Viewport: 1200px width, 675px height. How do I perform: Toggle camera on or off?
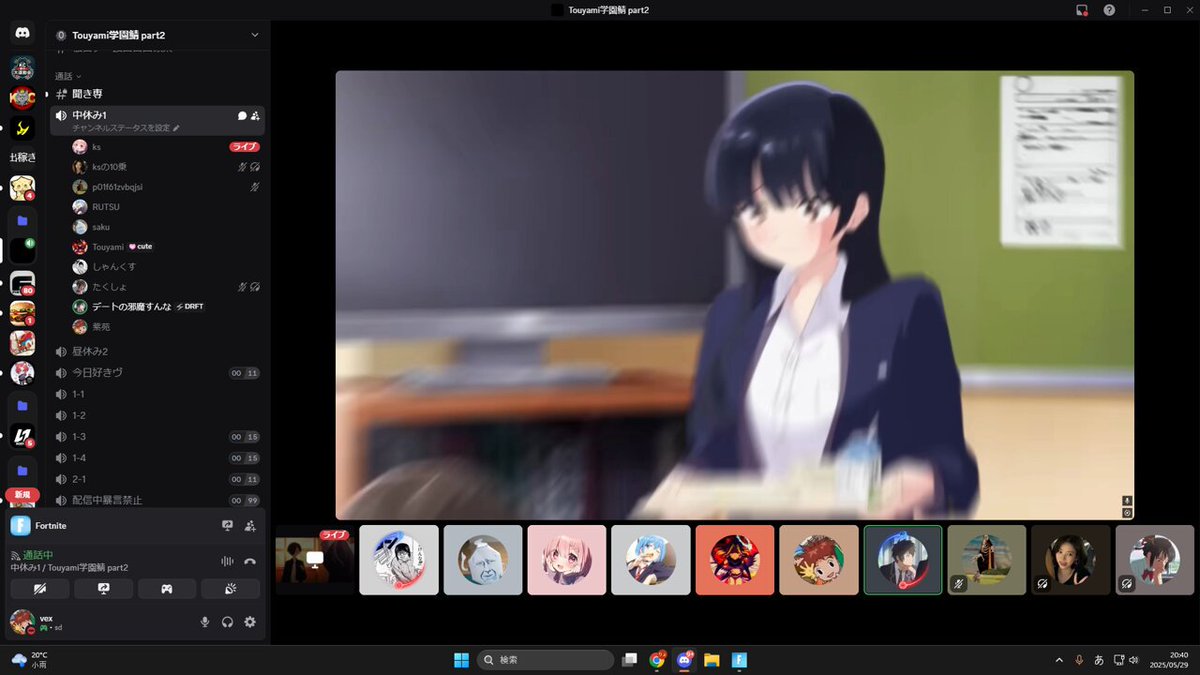click(x=40, y=589)
